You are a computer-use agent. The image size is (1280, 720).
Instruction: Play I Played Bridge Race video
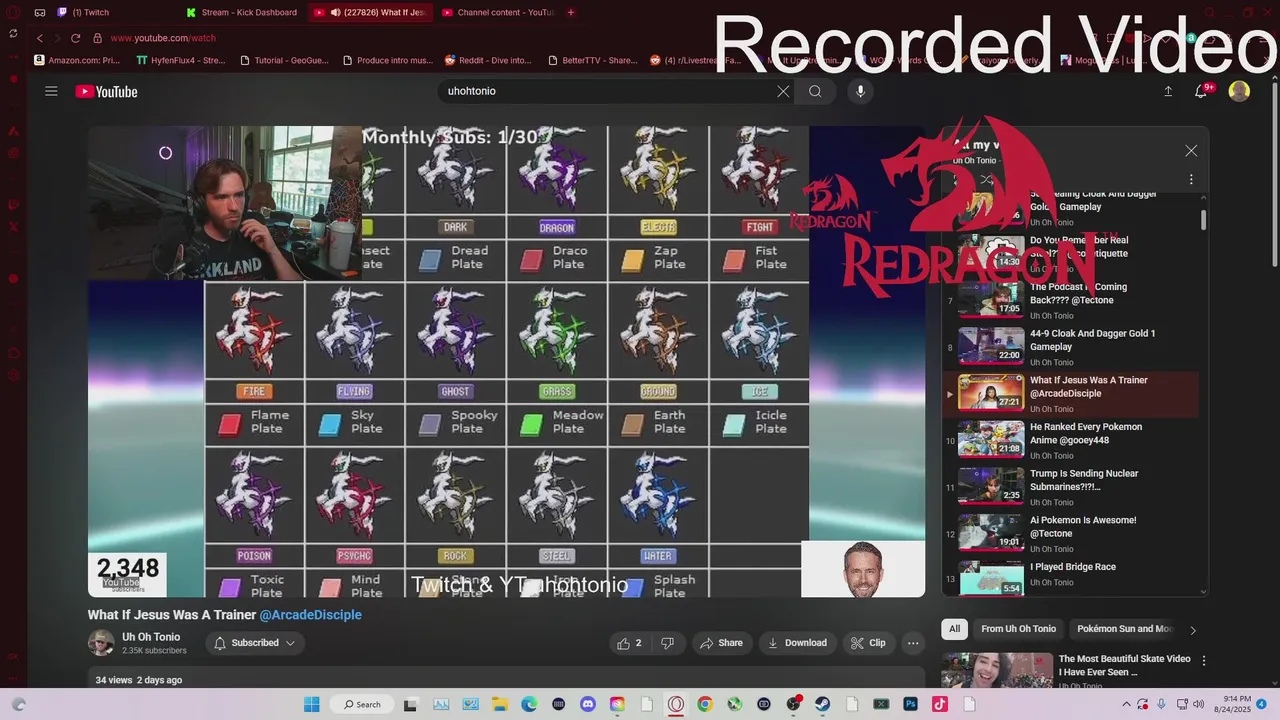tap(1072, 579)
